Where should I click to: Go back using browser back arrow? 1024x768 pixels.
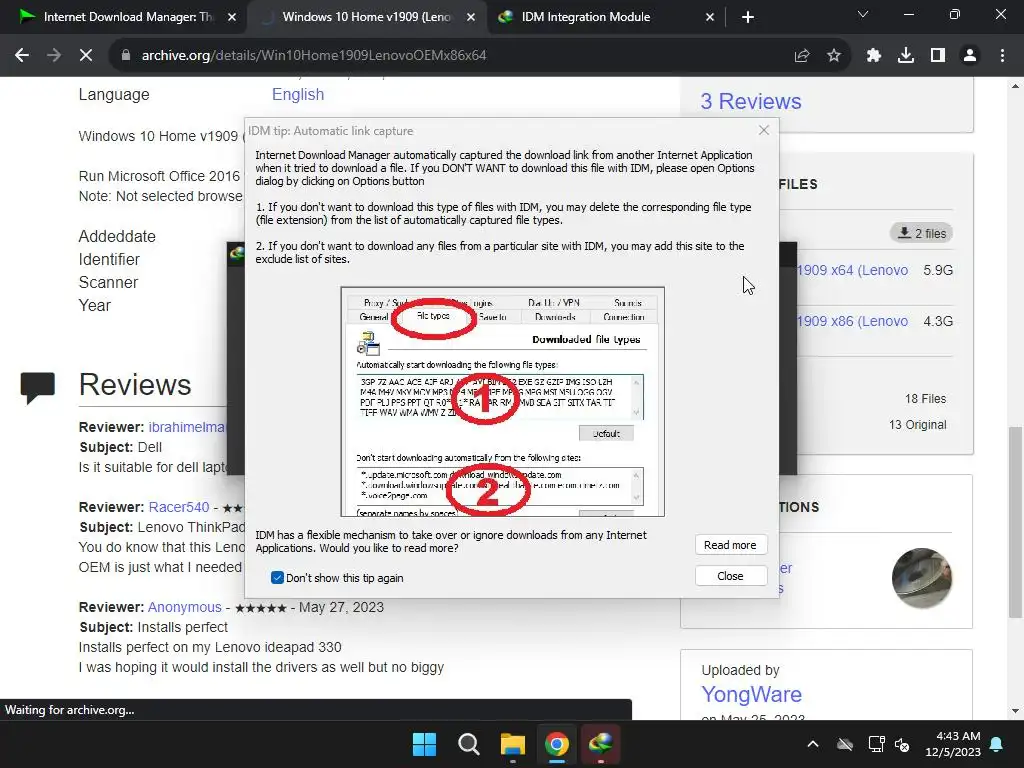pos(22,56)
